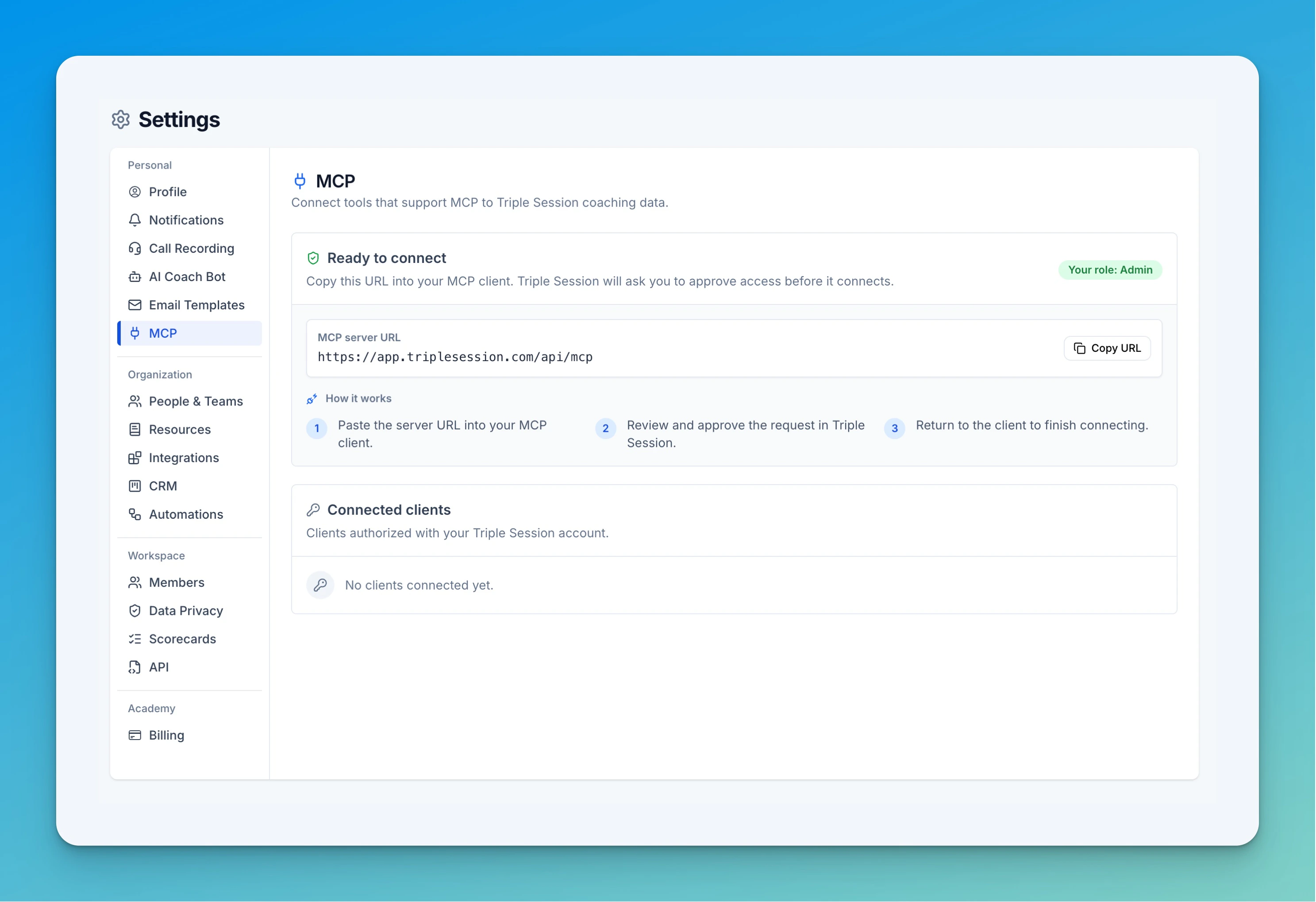The width and height of the screenshot is (1316, 902).
Task: Go to Notifications settings
Action: (x=190, y=220)
